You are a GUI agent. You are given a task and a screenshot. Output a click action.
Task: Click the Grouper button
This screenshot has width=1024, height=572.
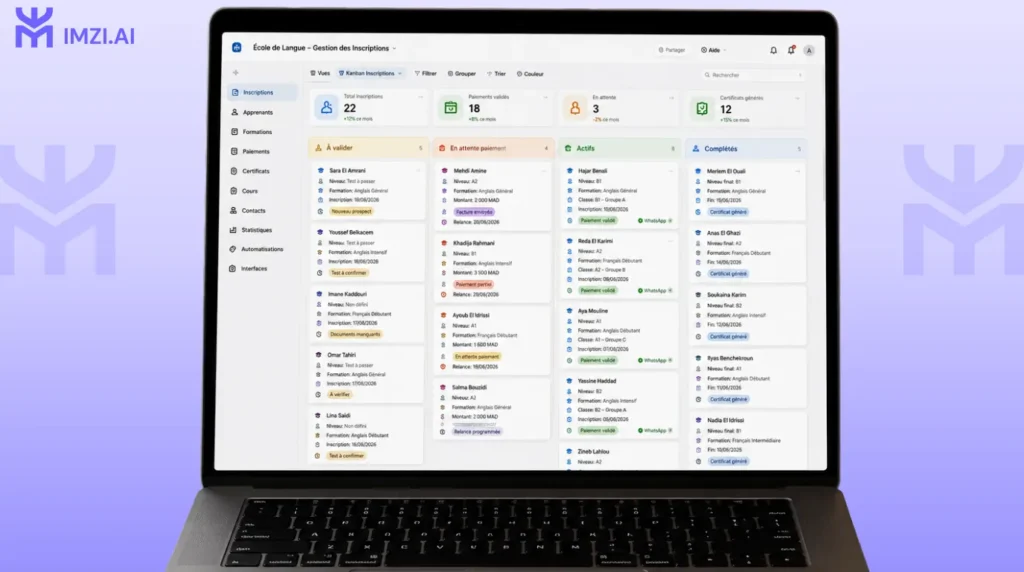point(462,74)
